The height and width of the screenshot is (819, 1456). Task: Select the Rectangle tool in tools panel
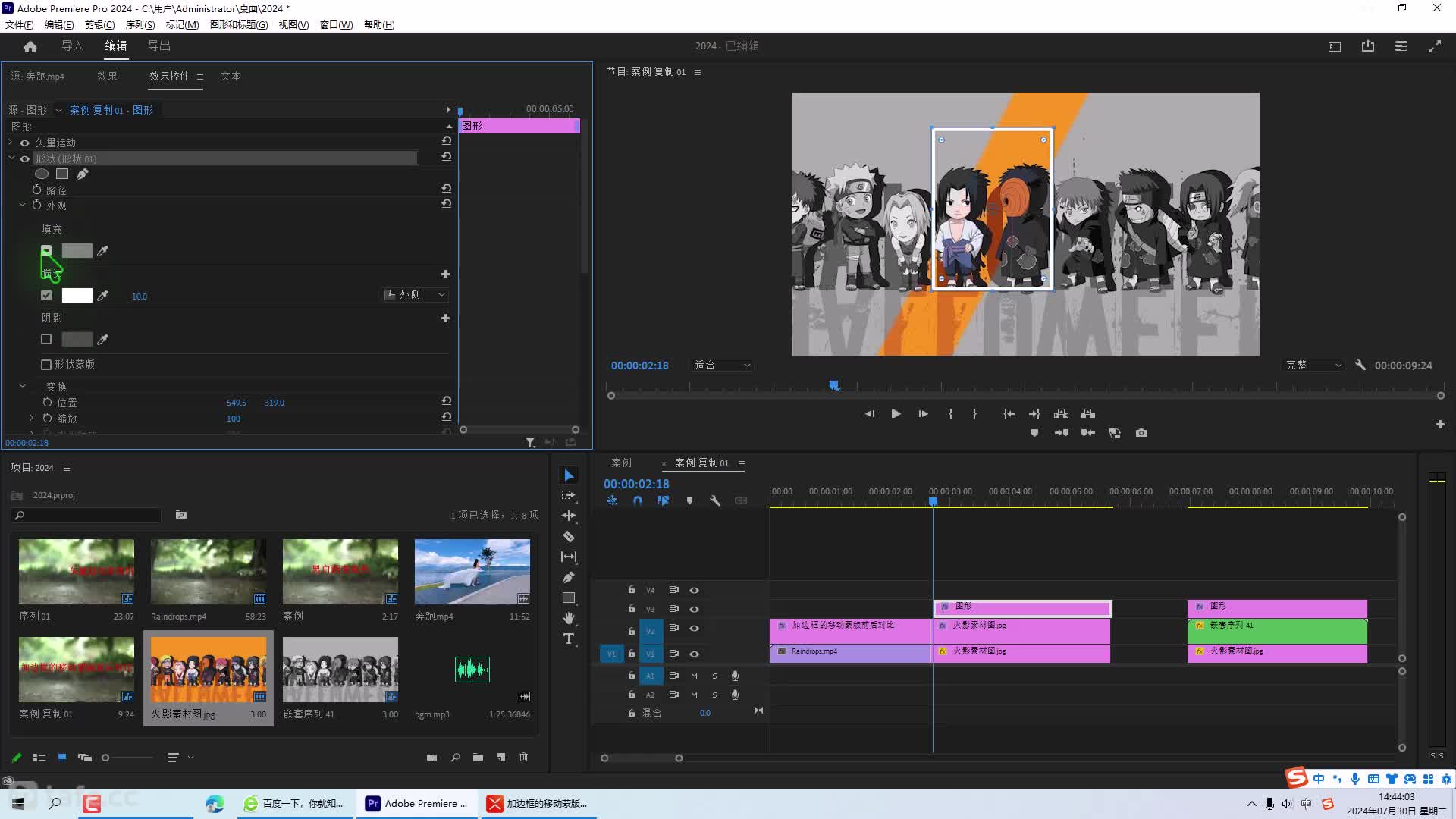click(x=569, y=598)
